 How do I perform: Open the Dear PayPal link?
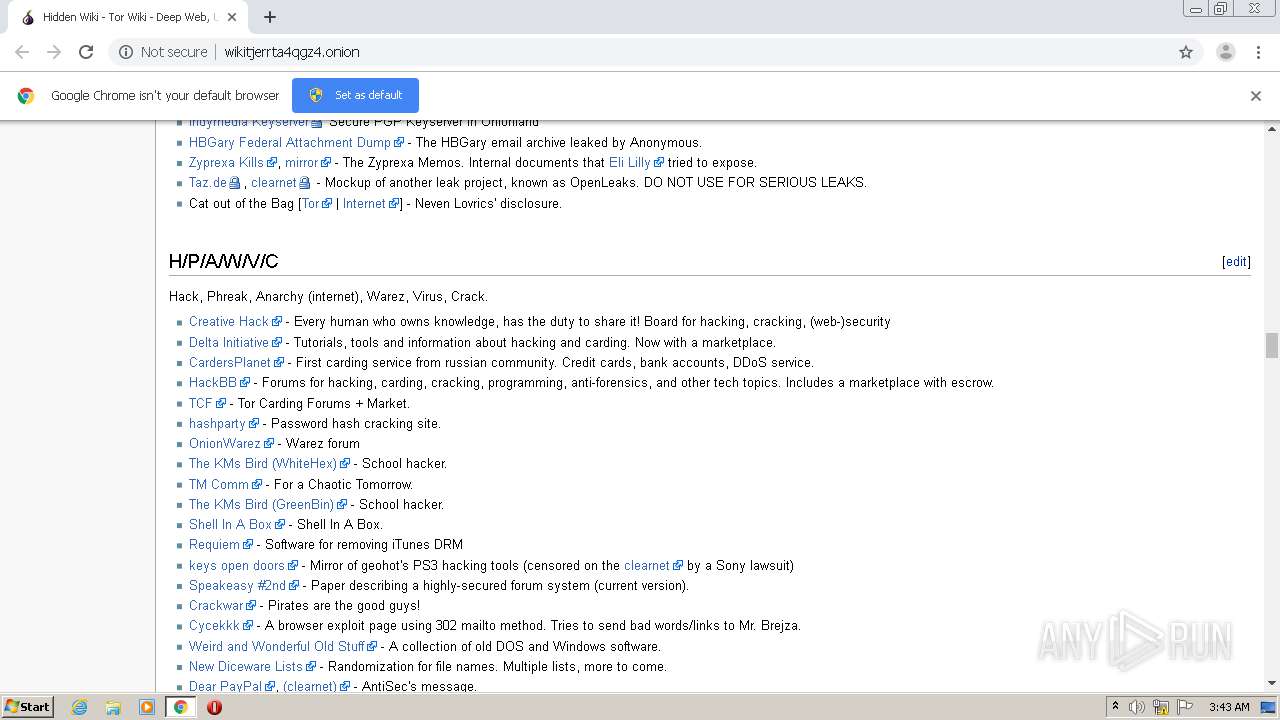[x=226, y=686]
